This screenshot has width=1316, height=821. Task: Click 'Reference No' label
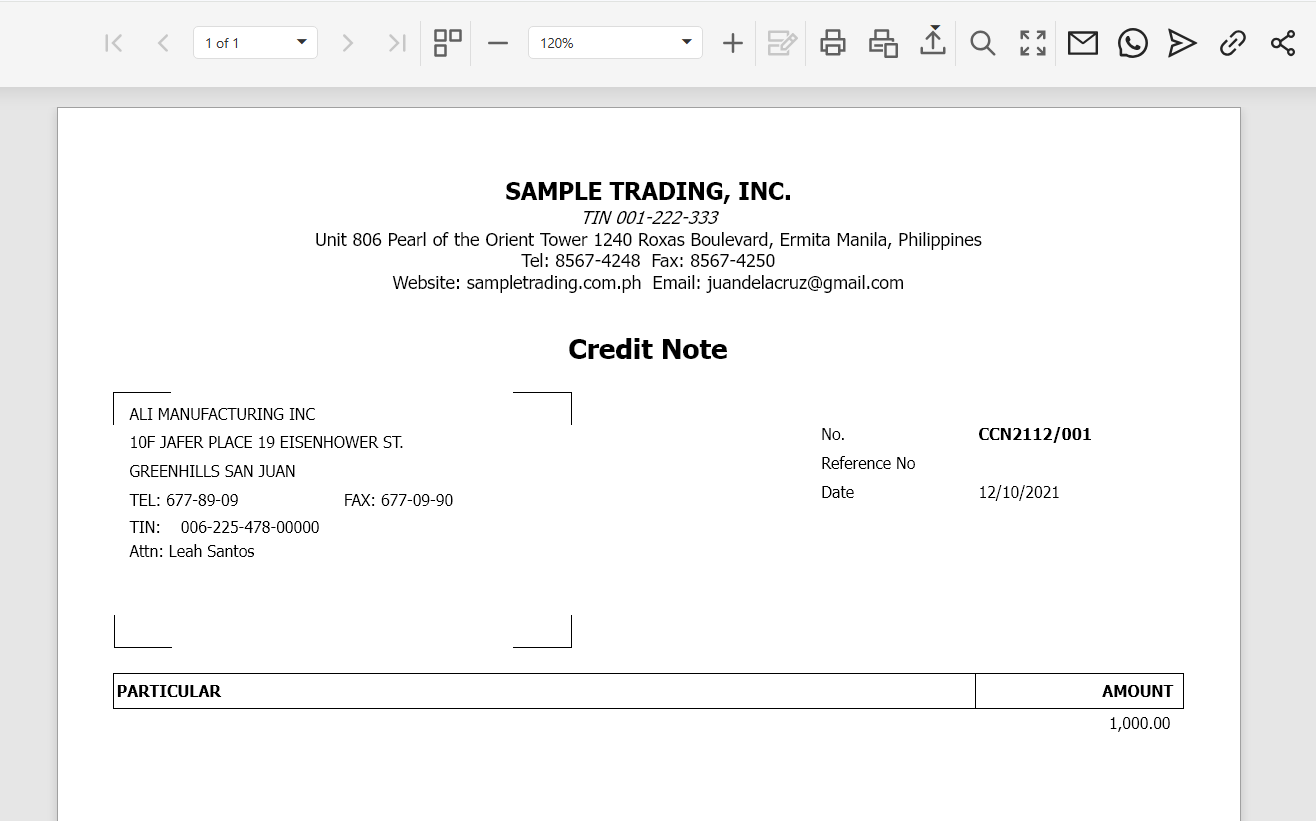click(868, 463)
